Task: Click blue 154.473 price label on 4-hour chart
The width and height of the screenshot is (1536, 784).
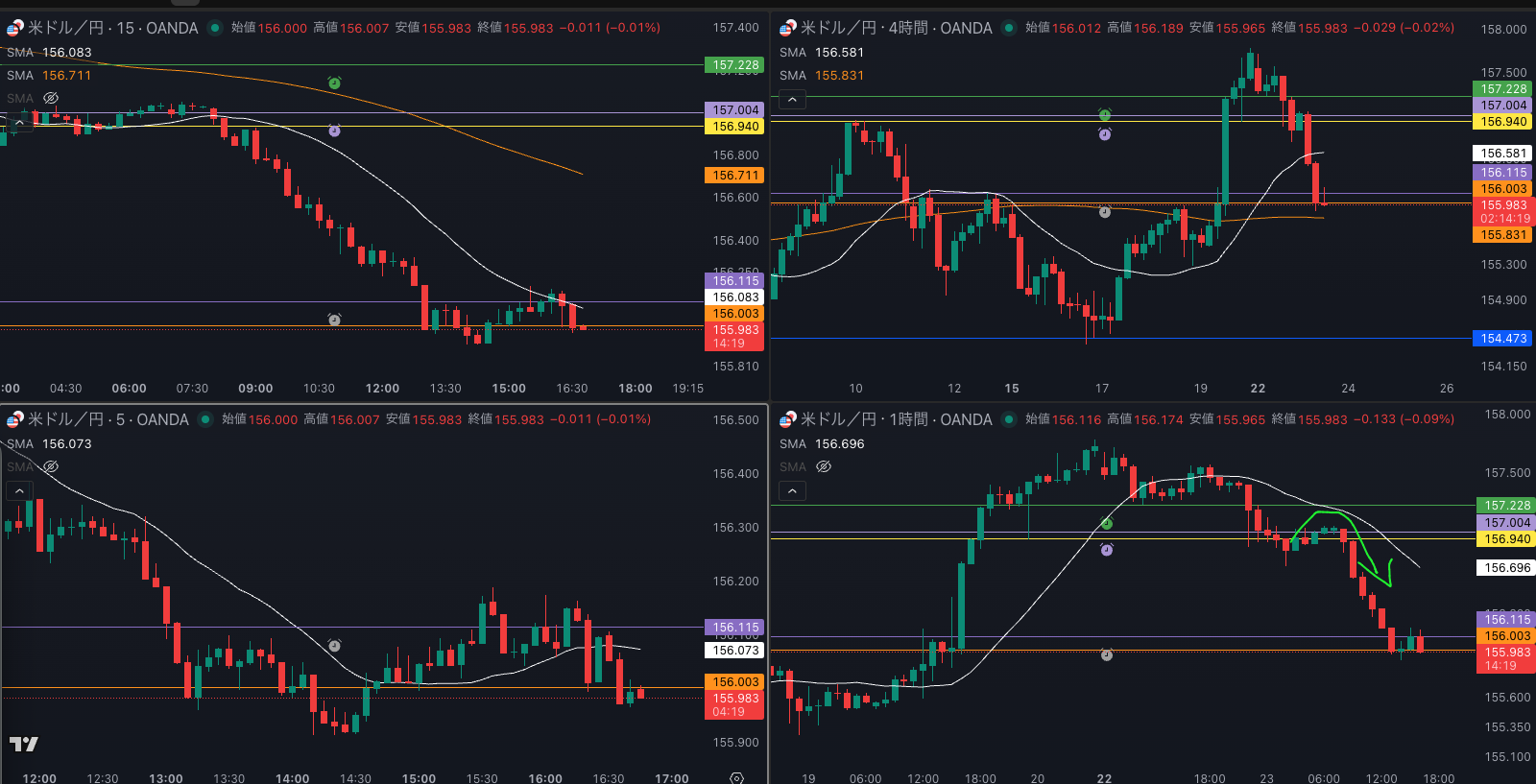Action: coord(1502,338)
